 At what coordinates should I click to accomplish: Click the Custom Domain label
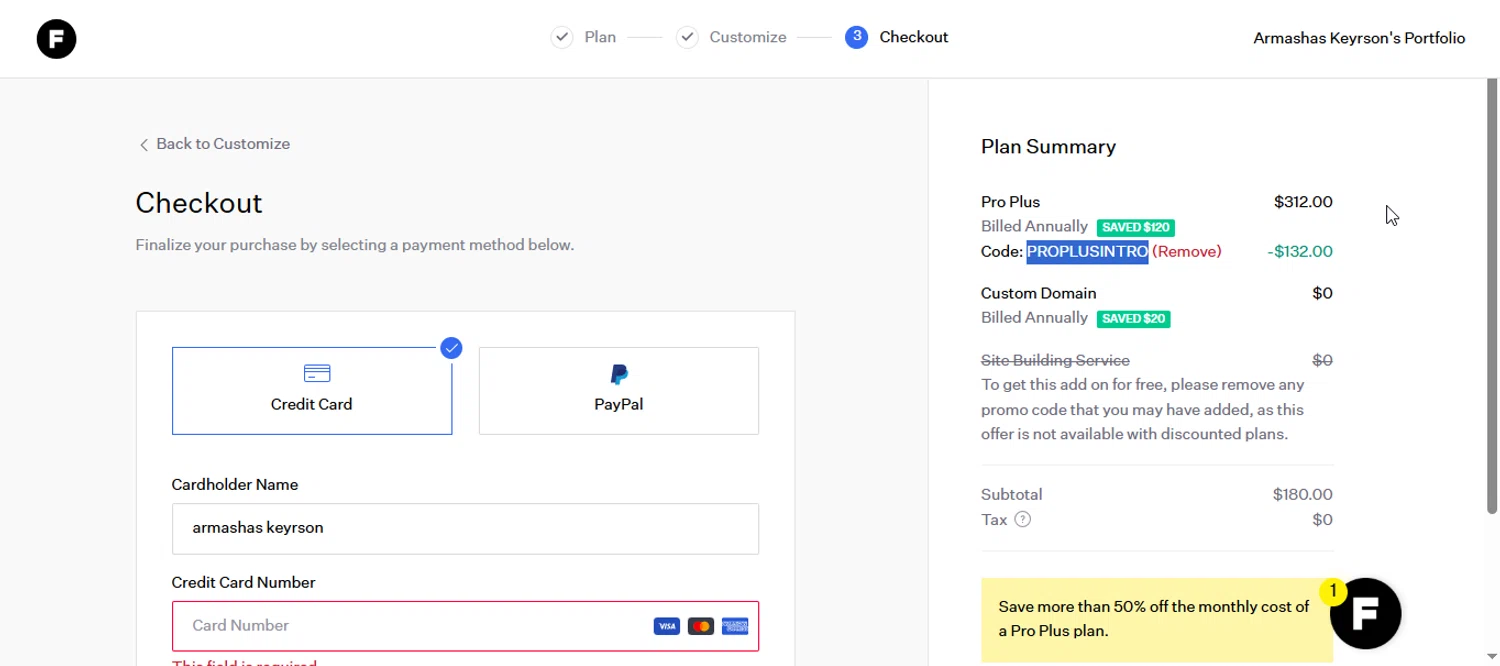point(1039,293)
